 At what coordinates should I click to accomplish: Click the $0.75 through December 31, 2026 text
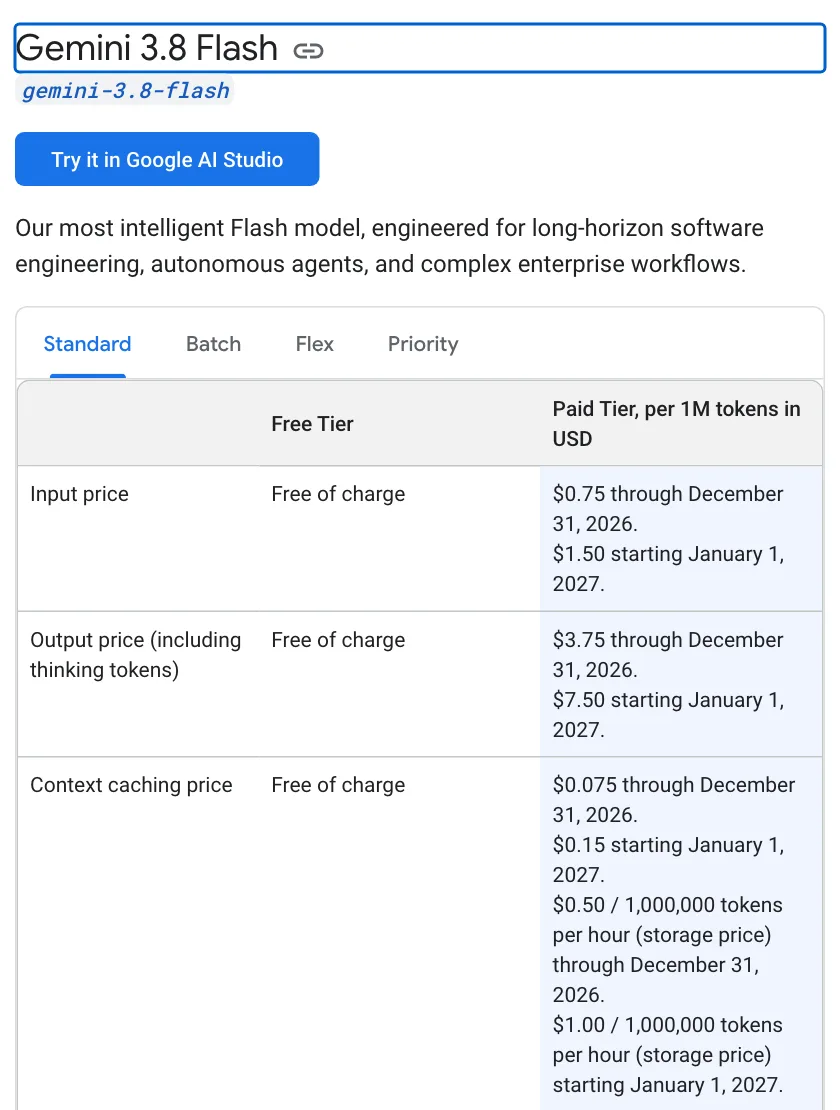[668, 508]
